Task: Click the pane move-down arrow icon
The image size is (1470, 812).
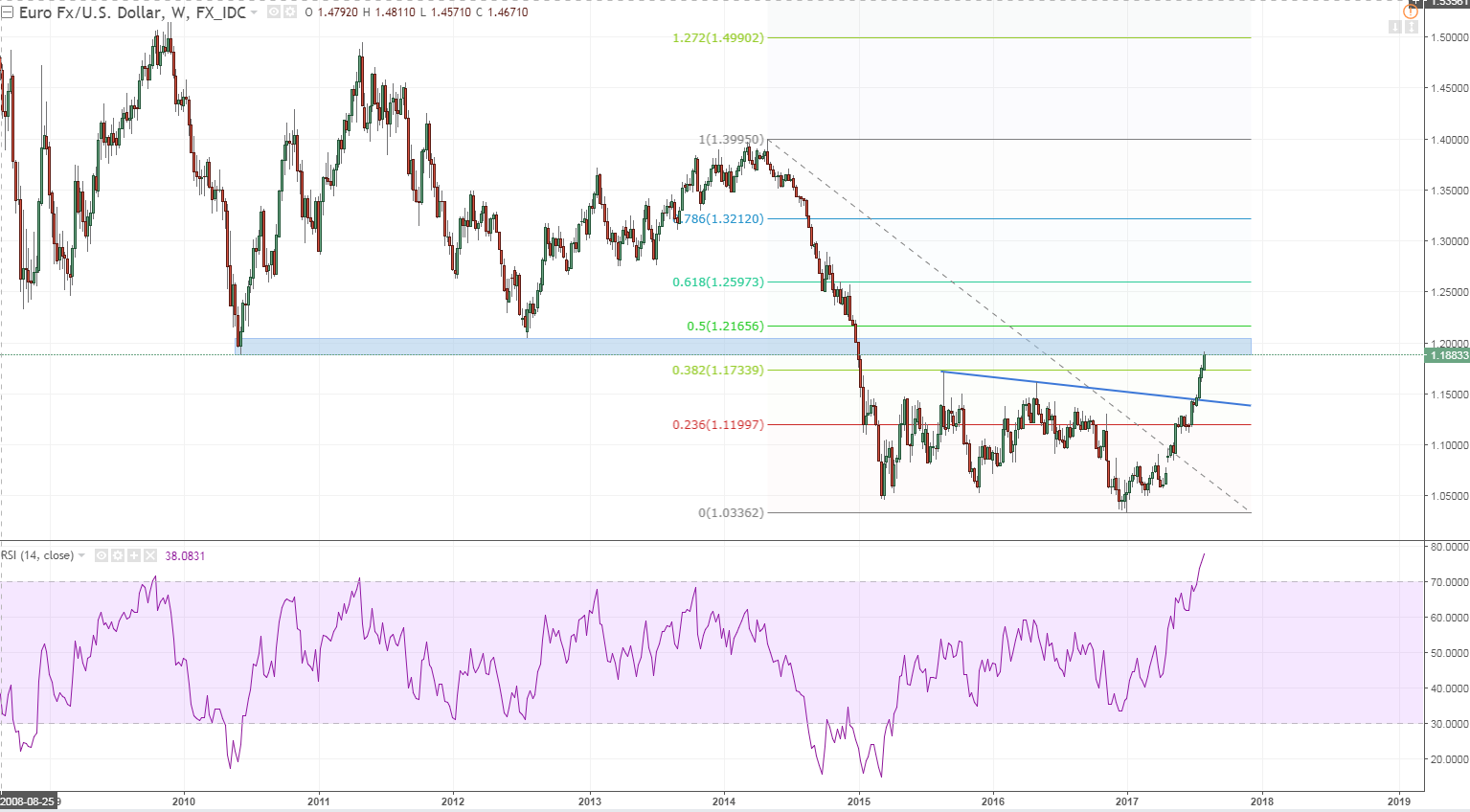Action: 1395,27
